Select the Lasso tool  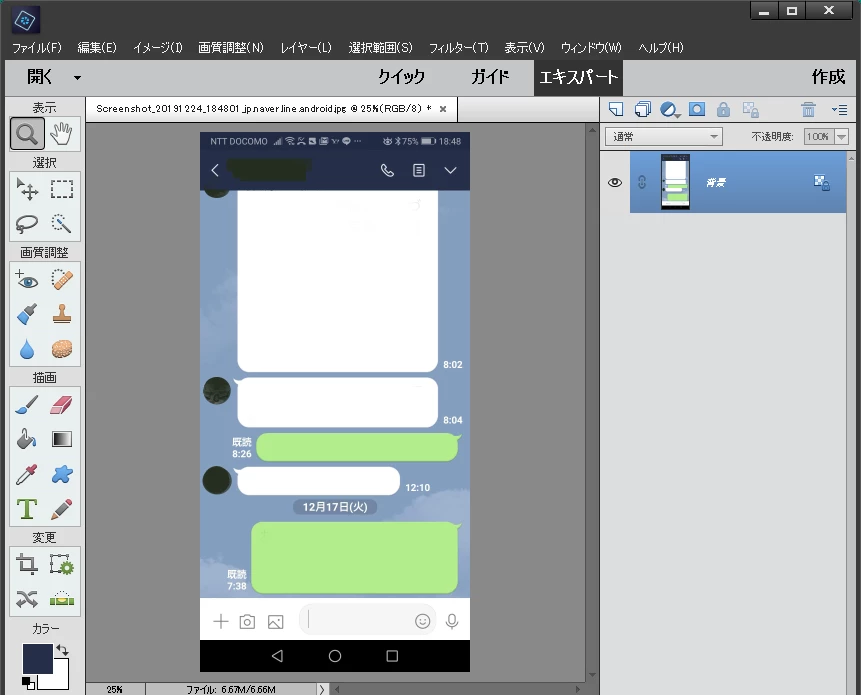point(27,224)
